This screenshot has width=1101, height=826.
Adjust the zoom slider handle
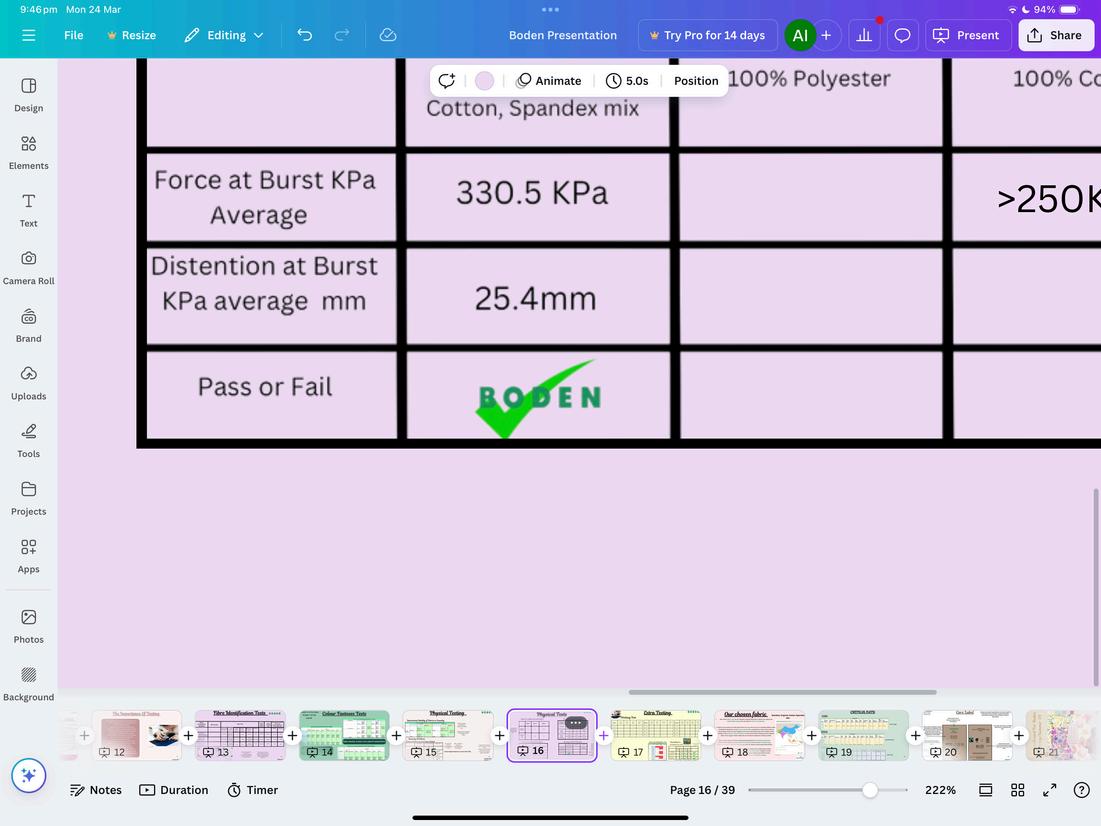point(870,790)
